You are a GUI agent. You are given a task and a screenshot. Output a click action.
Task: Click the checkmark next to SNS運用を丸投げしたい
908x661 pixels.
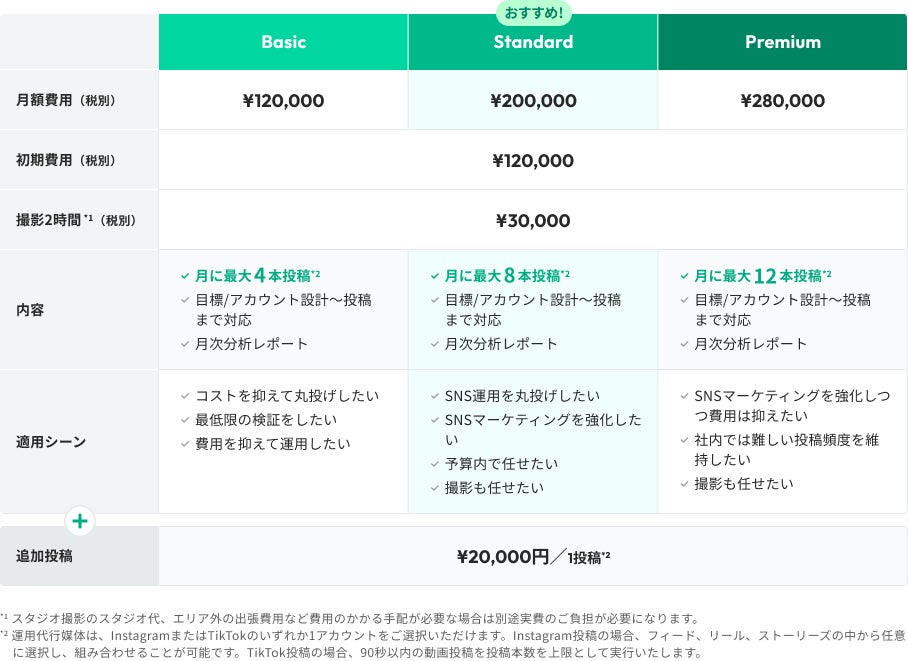(435, 397)
